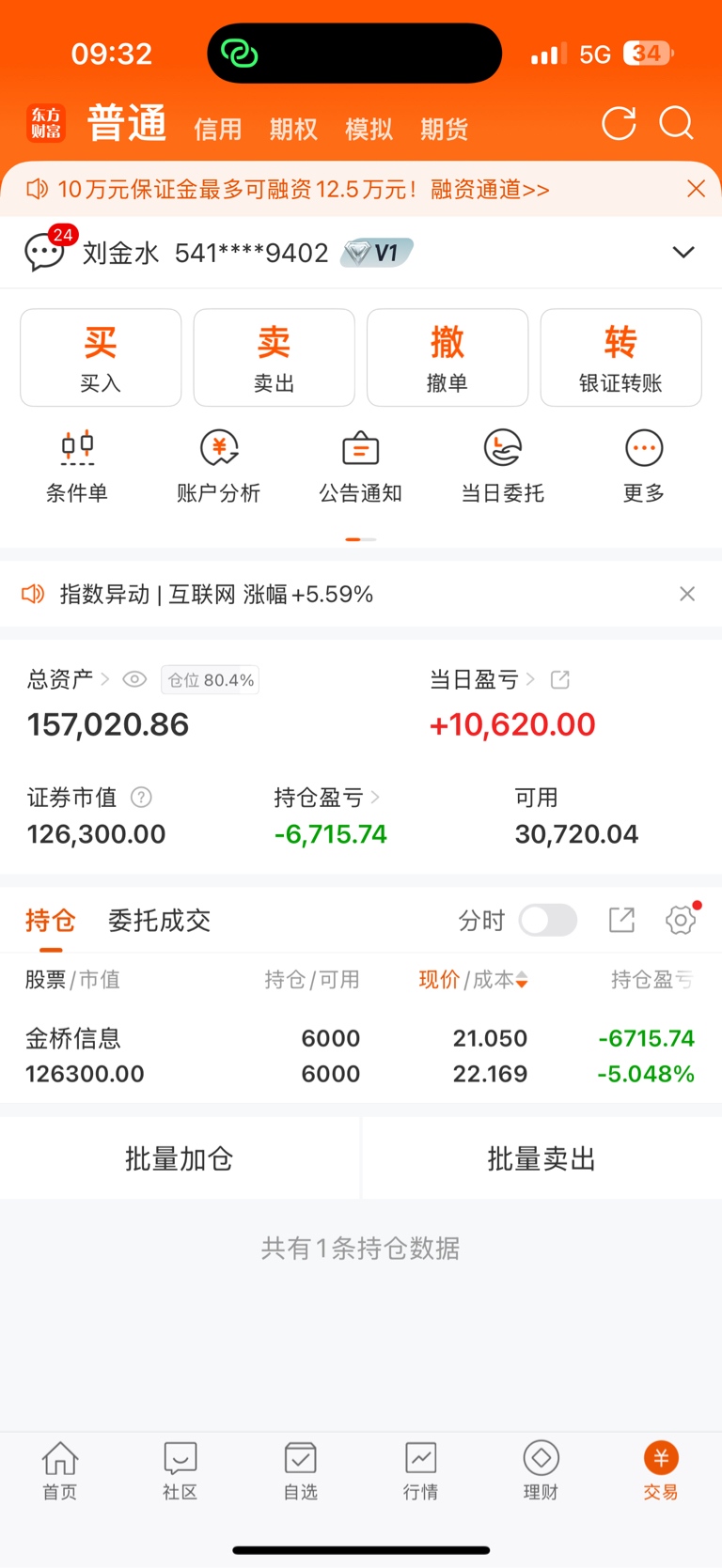The height and width of the screenshot is (1568, 722).
Task: Switch to 期货 futures tab
Action: pos(444,129)
